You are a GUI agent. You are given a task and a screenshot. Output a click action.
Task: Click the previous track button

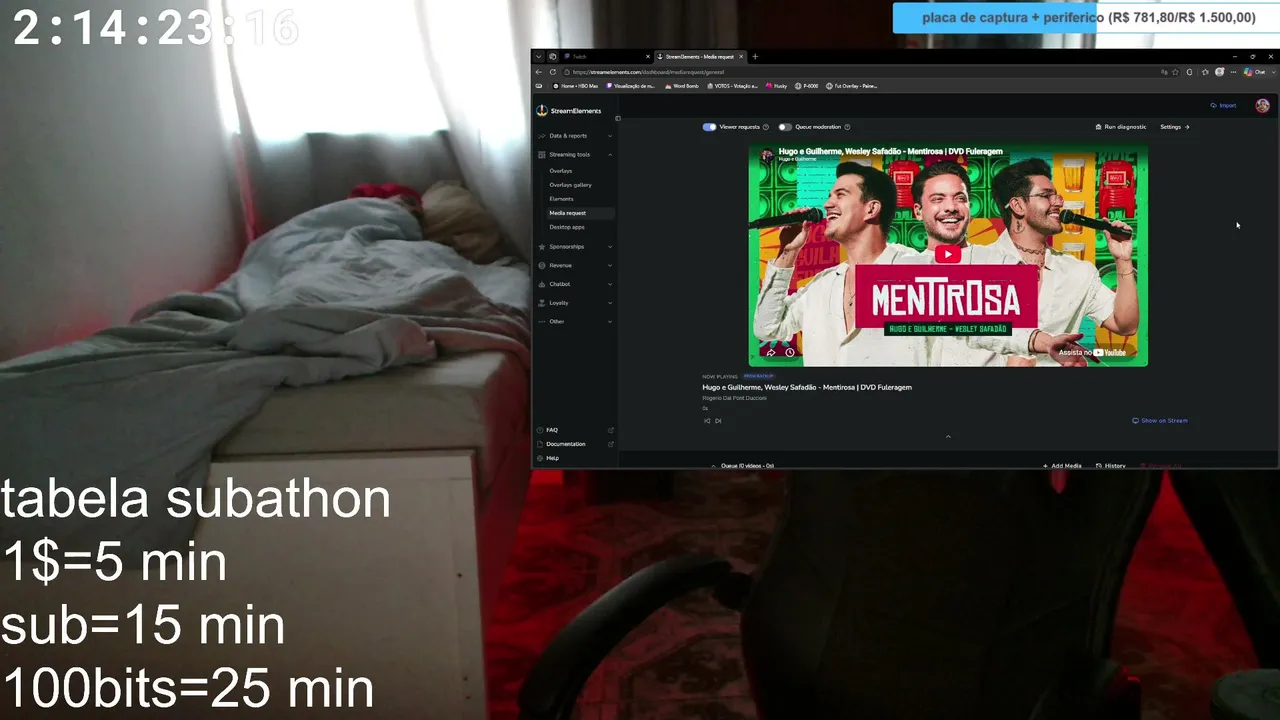click(x=707, y=421)
